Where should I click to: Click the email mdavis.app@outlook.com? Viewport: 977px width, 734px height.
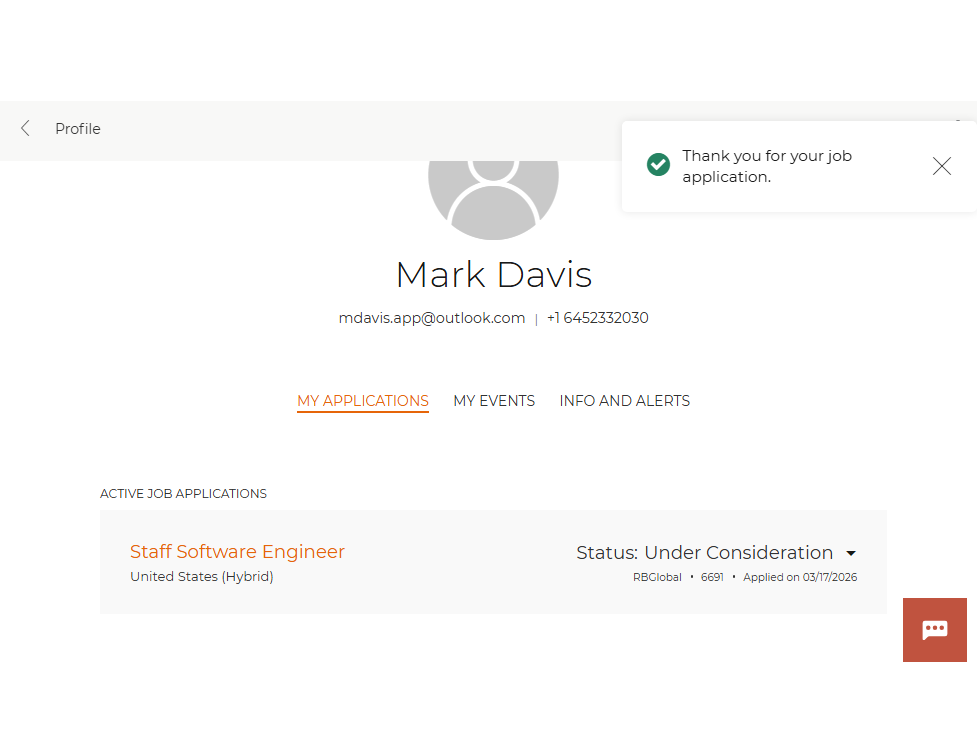tap(432, 318)
